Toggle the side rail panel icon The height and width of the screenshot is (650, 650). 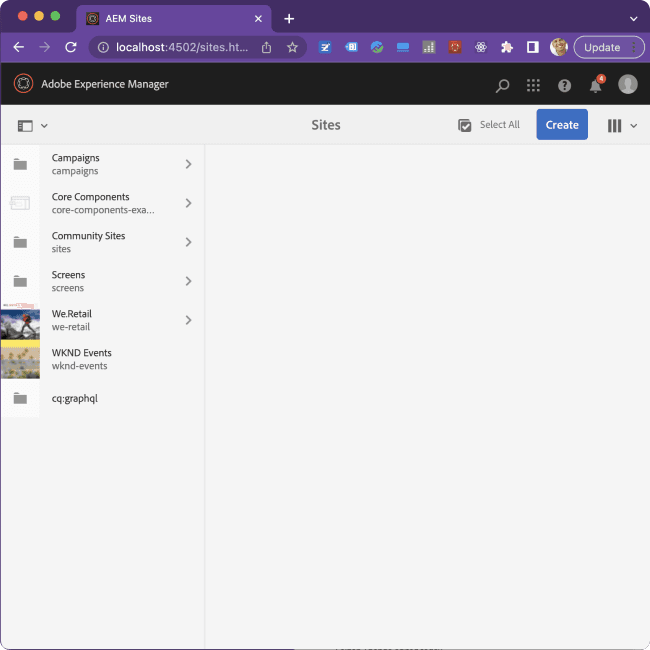tap(25, 126)
